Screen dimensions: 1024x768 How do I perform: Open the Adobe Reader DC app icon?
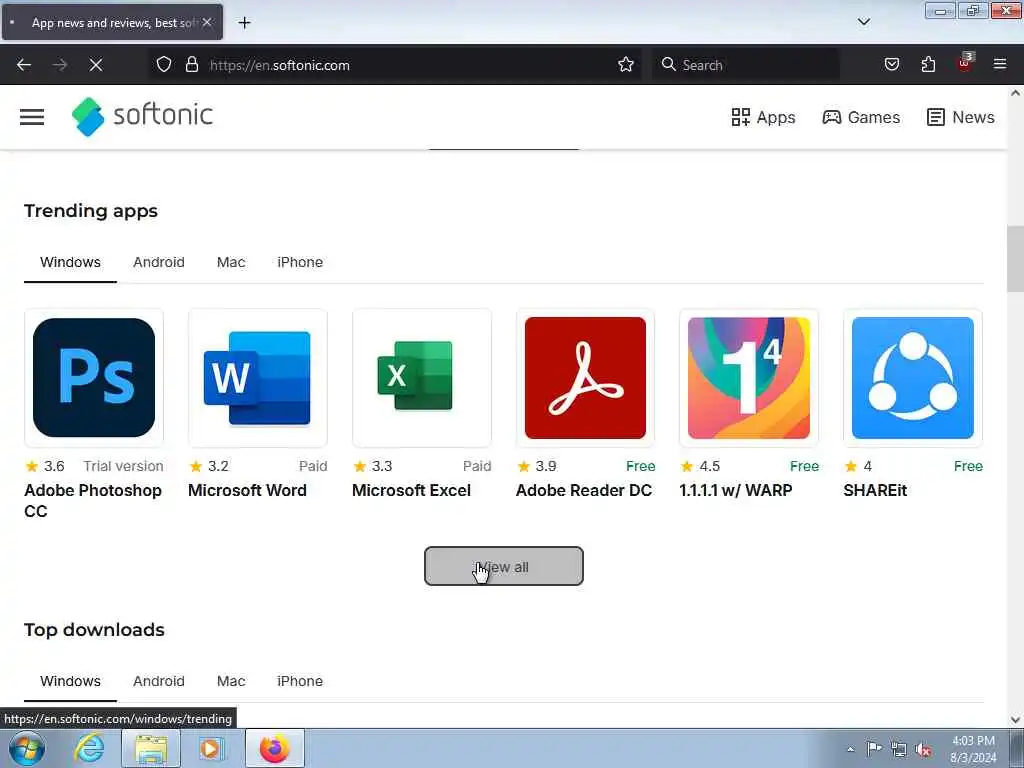(x=585, y=377)
